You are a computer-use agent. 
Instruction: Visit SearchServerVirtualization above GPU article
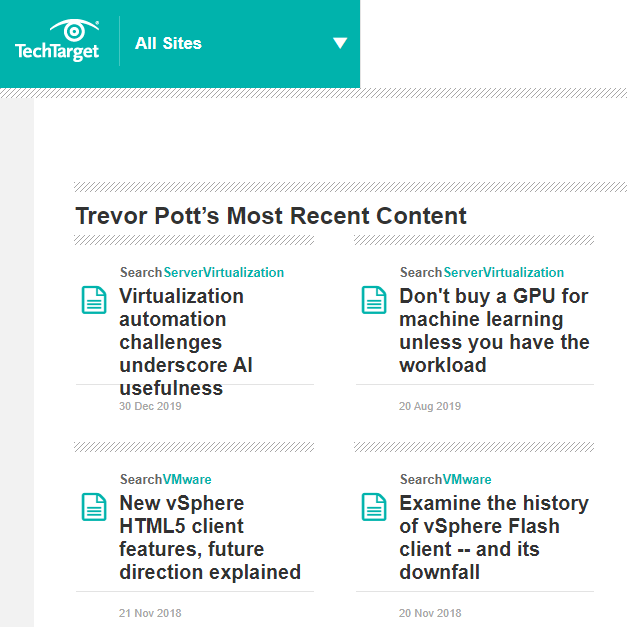click(482, 272)
